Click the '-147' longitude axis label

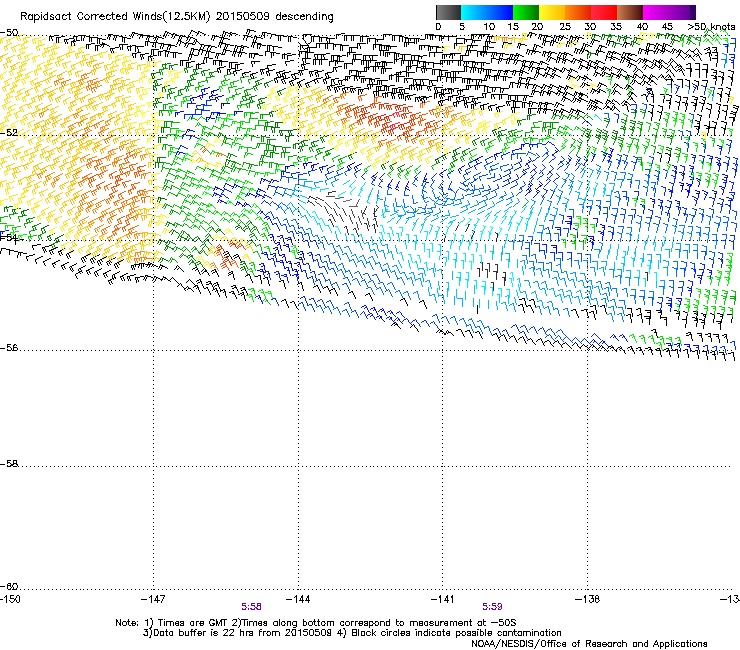pos(153,599)
